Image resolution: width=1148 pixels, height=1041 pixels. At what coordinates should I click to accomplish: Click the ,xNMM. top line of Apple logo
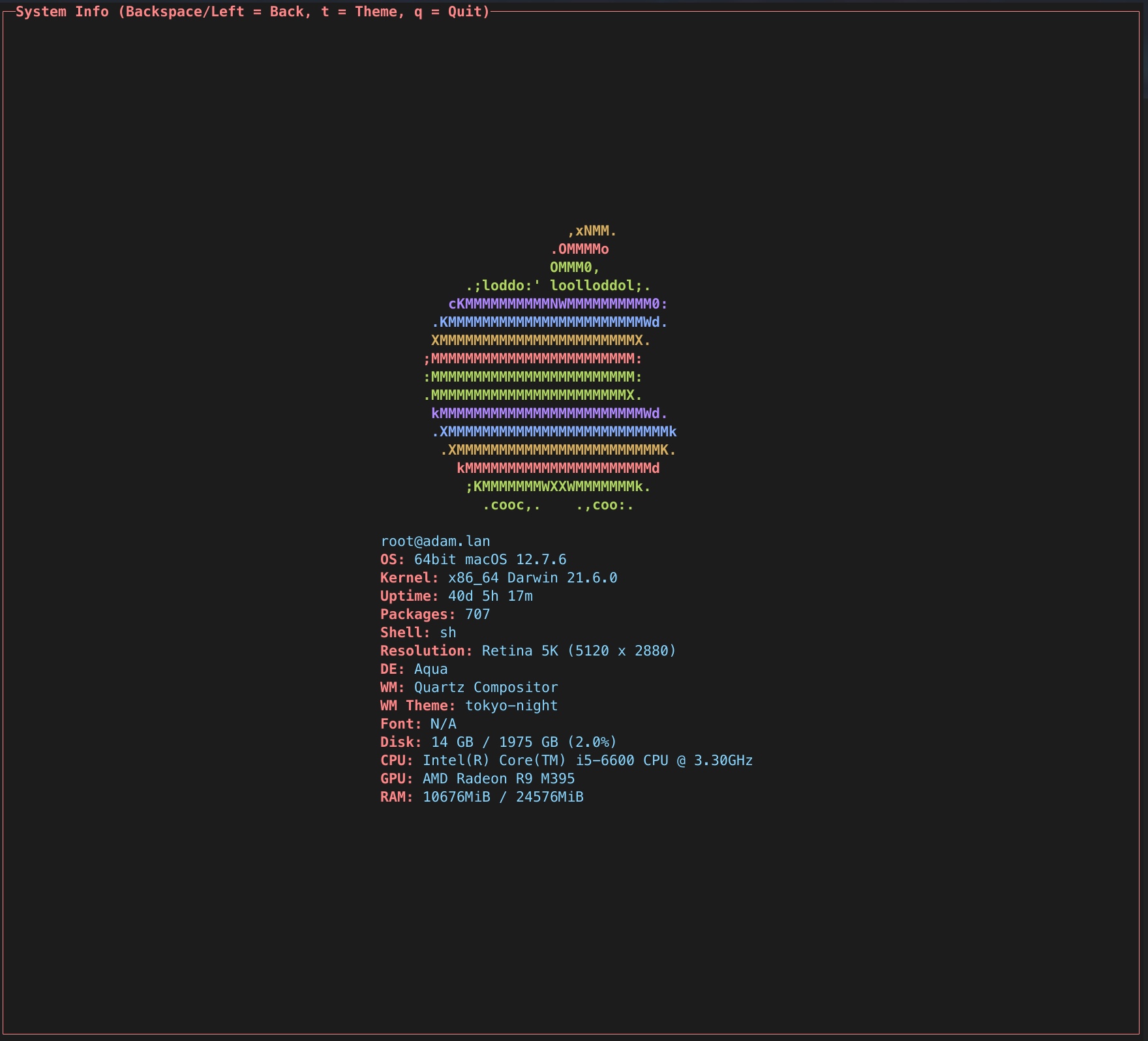pos(592,231)
